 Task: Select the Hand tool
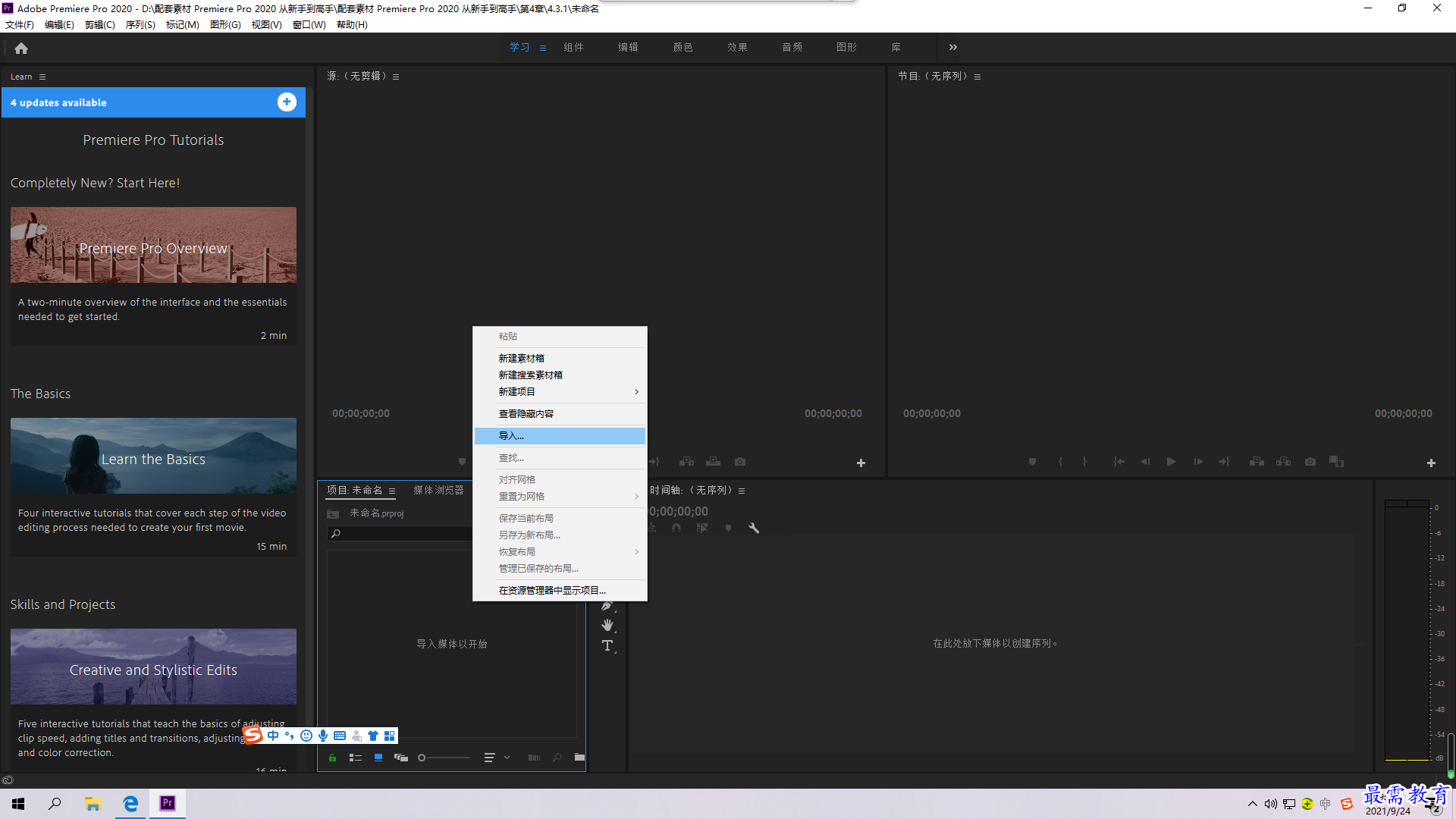point(607,625)
